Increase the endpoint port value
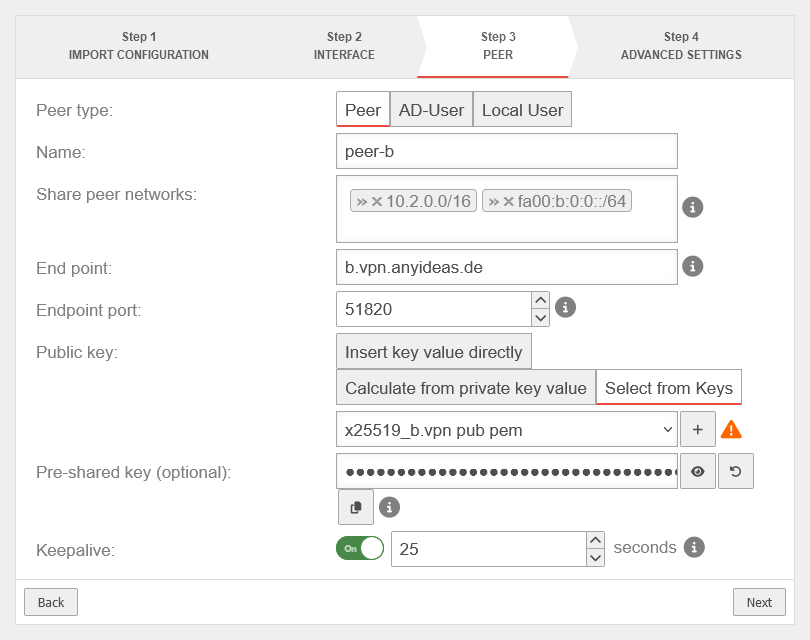Screen dimensions: 810x640 click(x=540, y=300)
